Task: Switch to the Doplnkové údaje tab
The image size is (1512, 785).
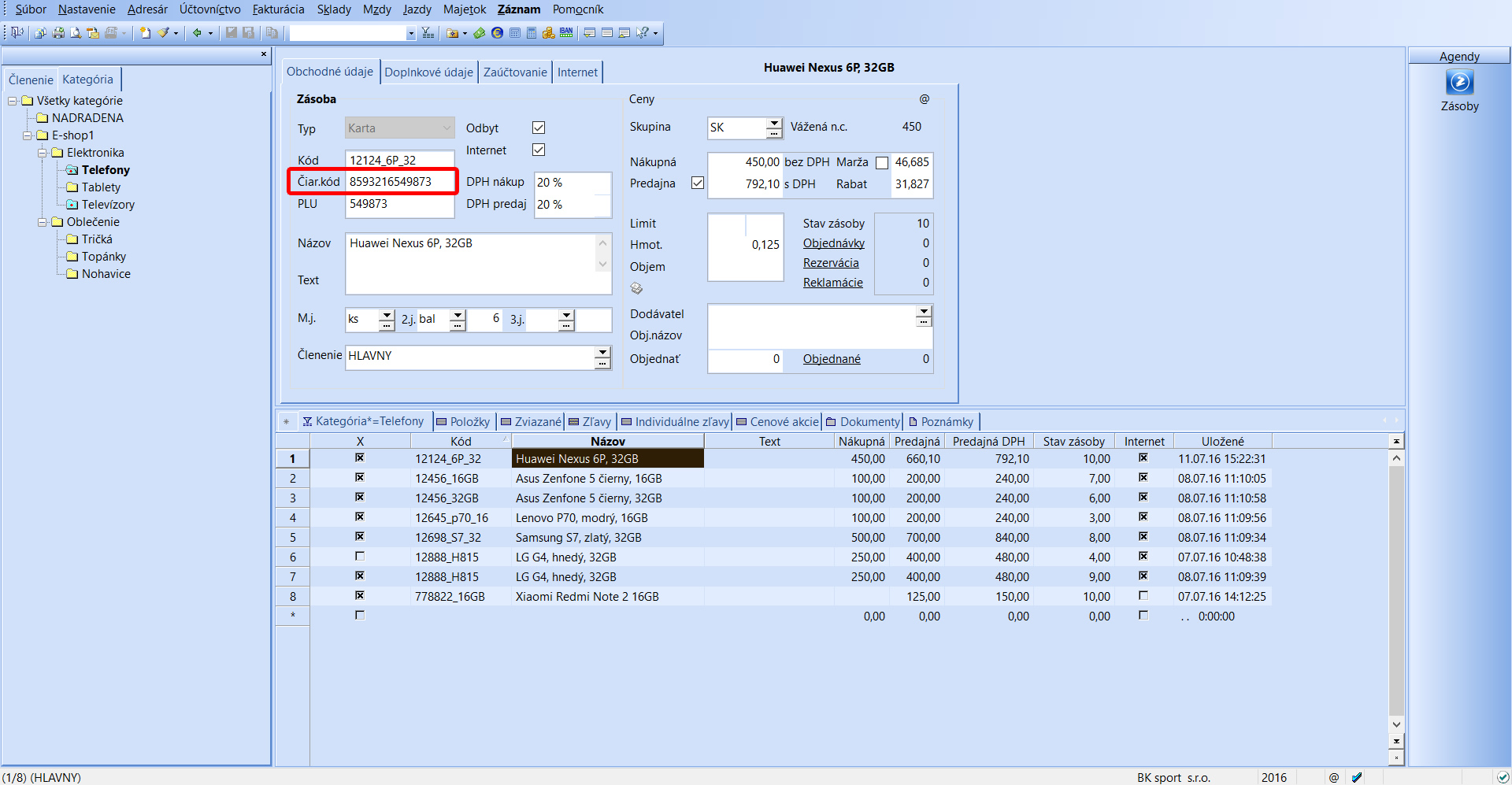Action: click(428, 72)
